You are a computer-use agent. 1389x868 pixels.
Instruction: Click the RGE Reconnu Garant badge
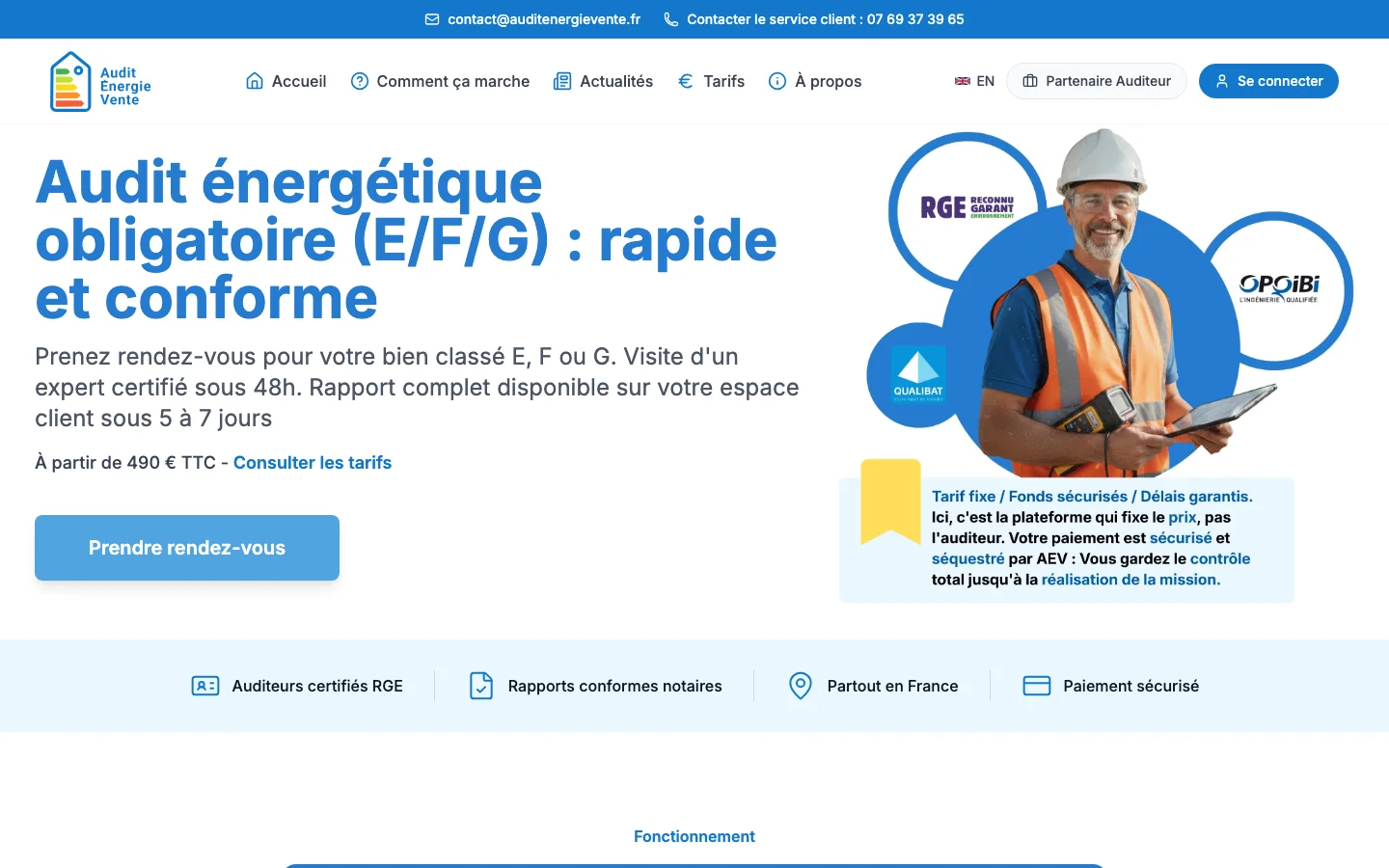tap(967, 206)
